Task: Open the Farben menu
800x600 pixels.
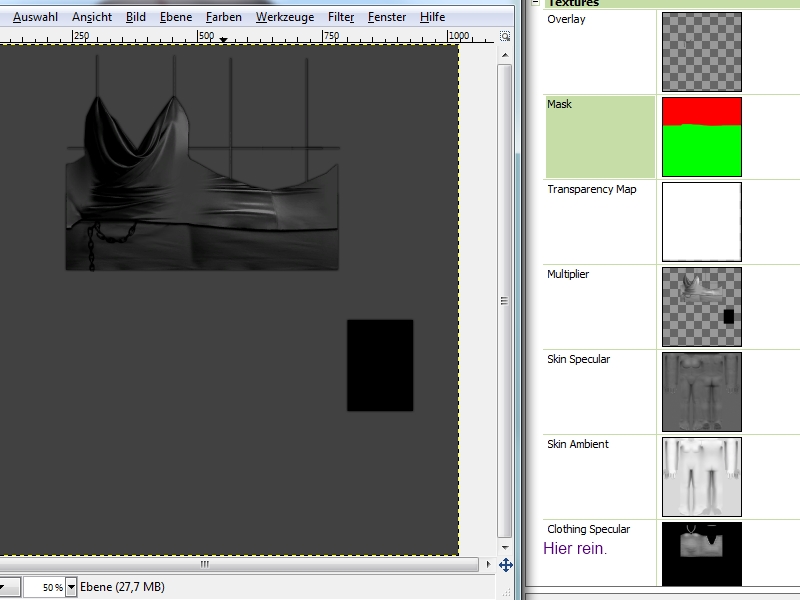Action: (x=224, y=17)
